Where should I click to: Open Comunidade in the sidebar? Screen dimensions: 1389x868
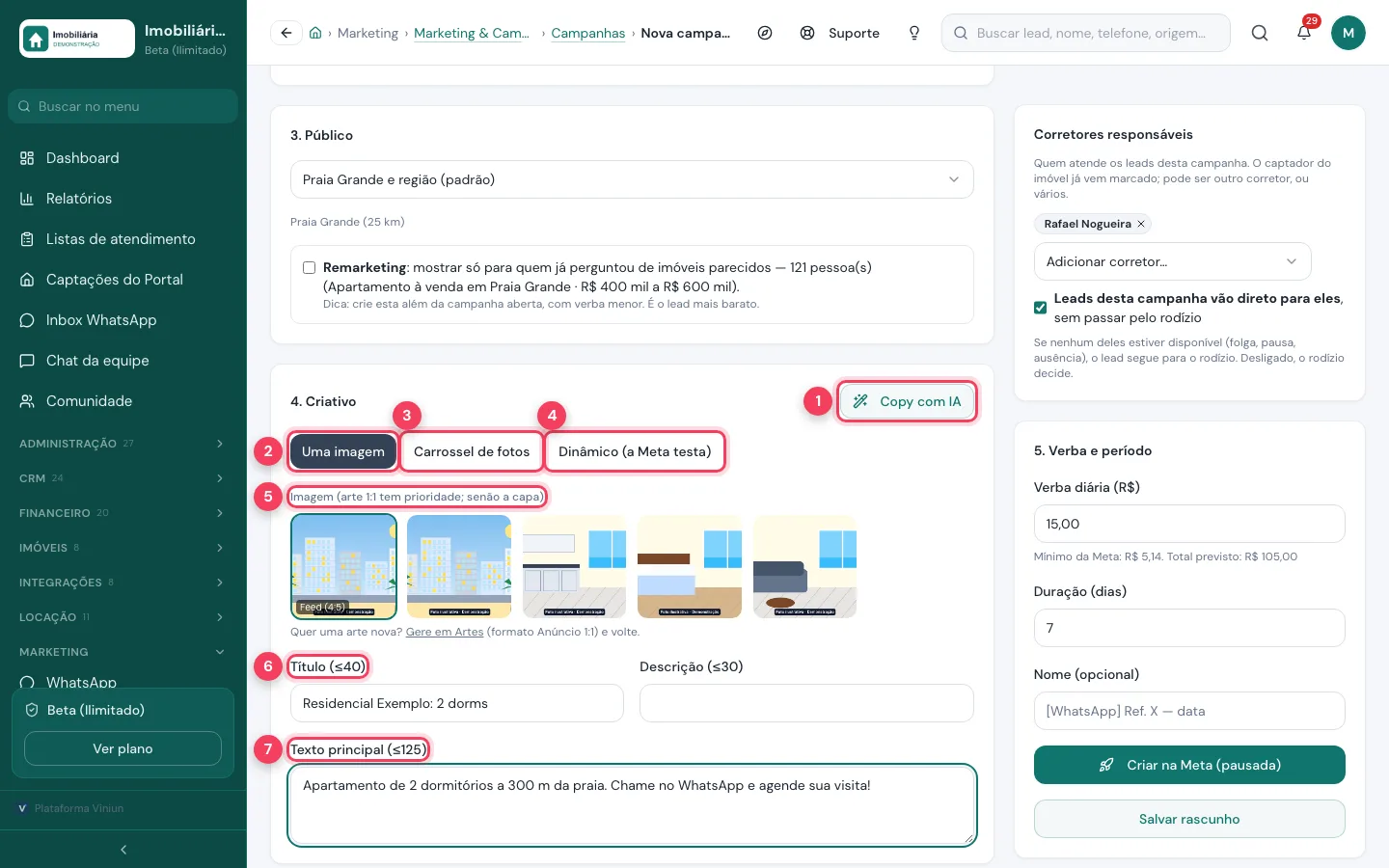pyautogui.click(x=123, y=401)
